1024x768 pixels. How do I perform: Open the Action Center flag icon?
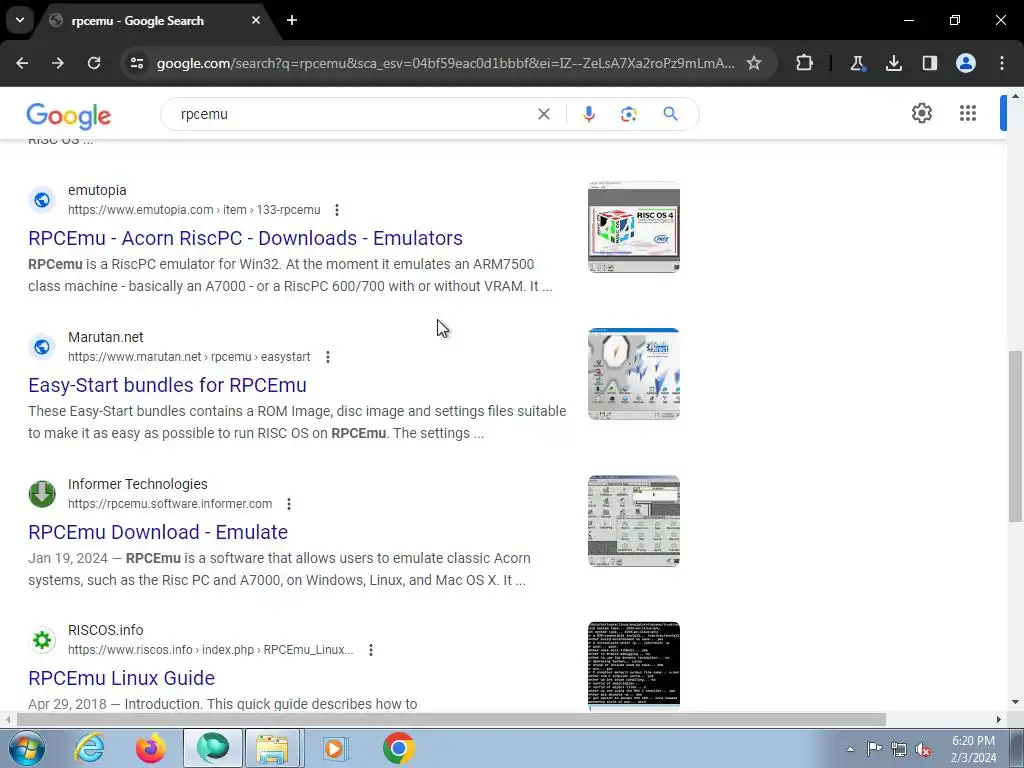(874, 749)
